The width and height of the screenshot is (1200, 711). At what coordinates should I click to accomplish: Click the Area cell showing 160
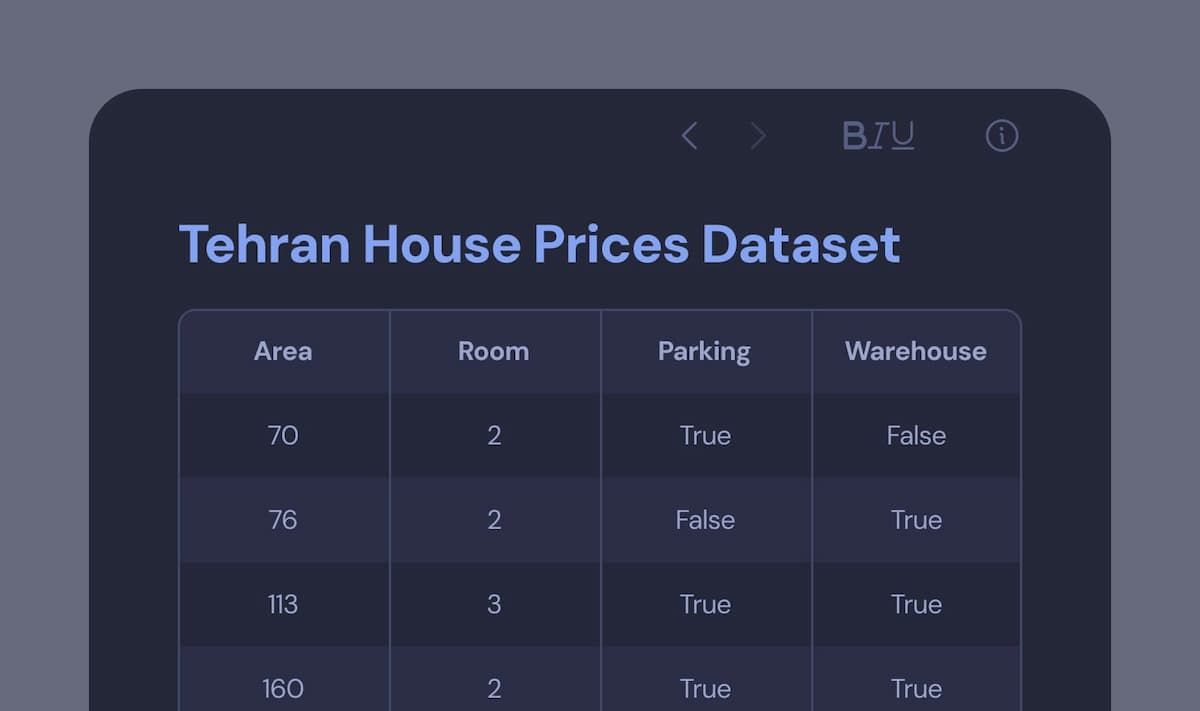pyautogui.click(x=283, y=688)
